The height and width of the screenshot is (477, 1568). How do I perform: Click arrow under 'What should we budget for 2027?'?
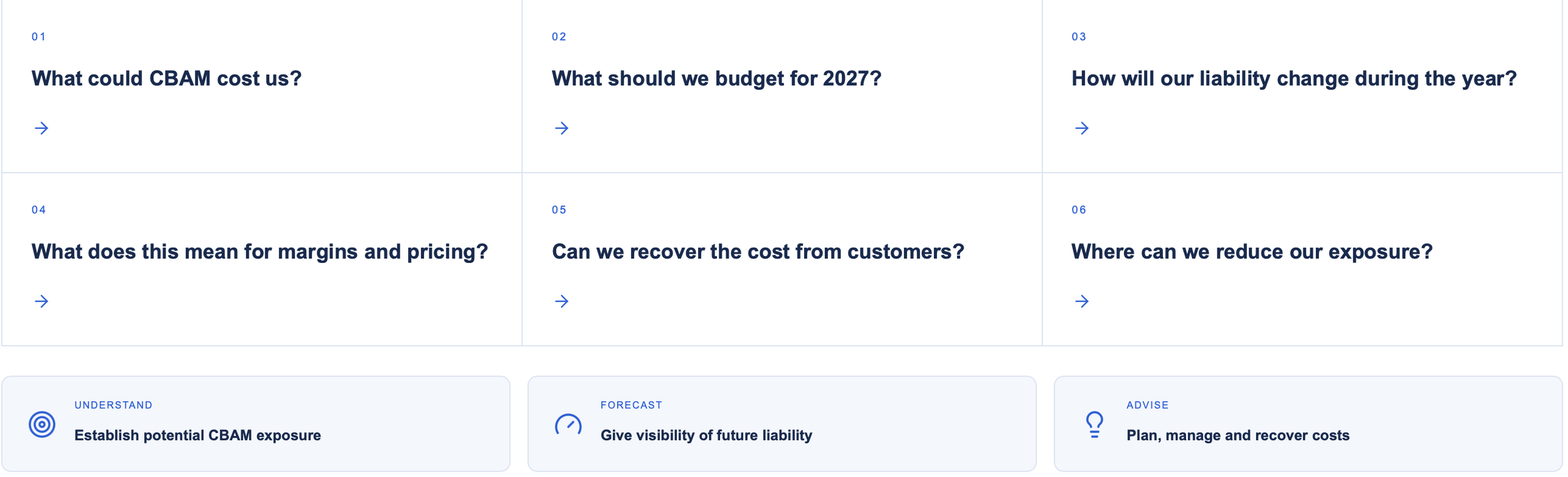[x=562, y=129]
